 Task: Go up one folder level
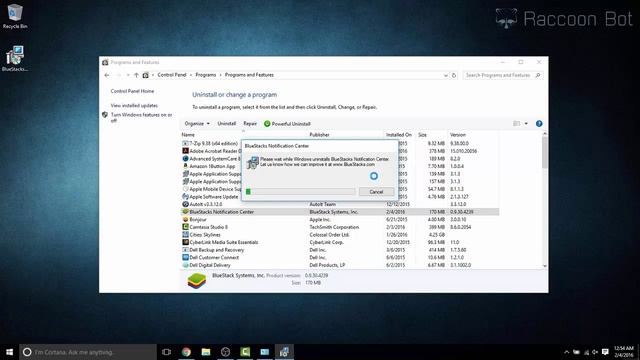click(136, 75)
